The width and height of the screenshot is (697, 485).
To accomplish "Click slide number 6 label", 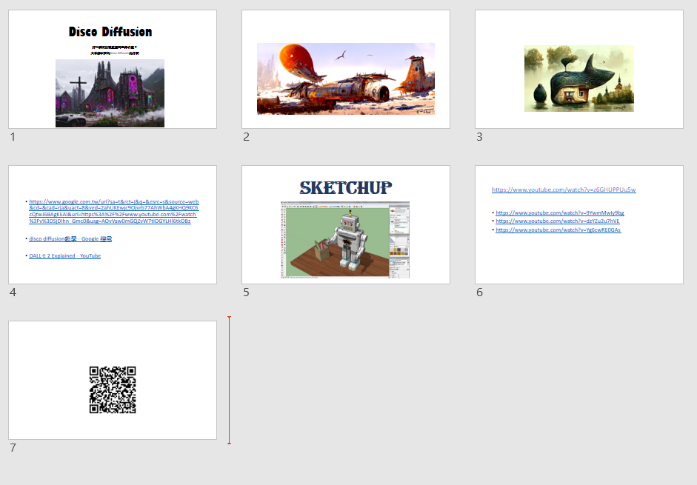I will (479, 292).
